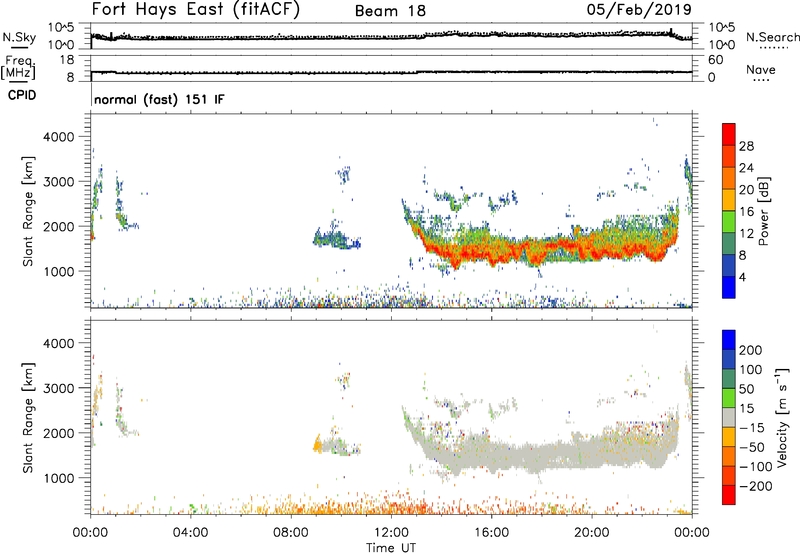
Task: Pick the light green 12–16 dB power color
Action: coord(729,221)
